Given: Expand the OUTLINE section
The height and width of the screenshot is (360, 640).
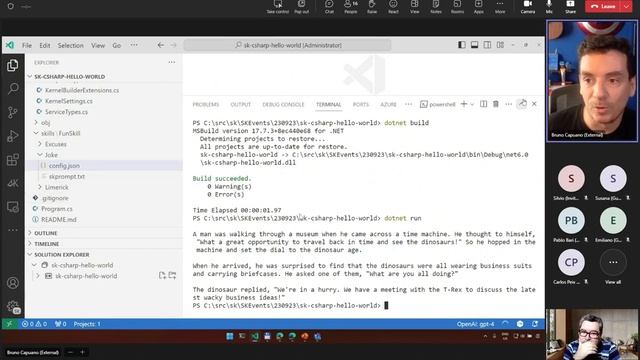Looking at the screenshot, I should (x=46, y=233).
